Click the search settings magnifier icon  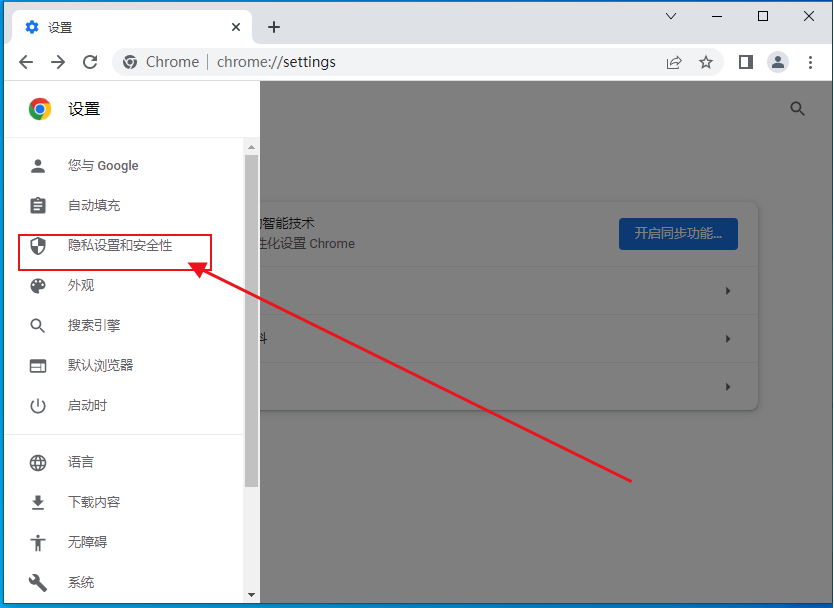(797, 109)
